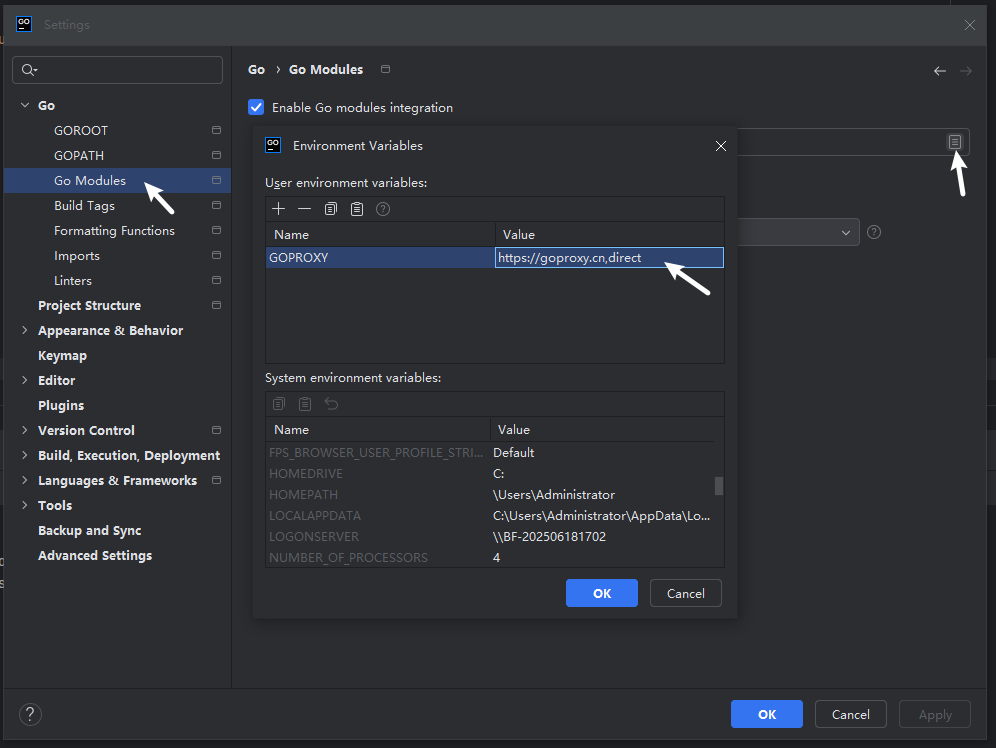
Task: Click the GOPROXY value text field
Action: tap(608, 258)
